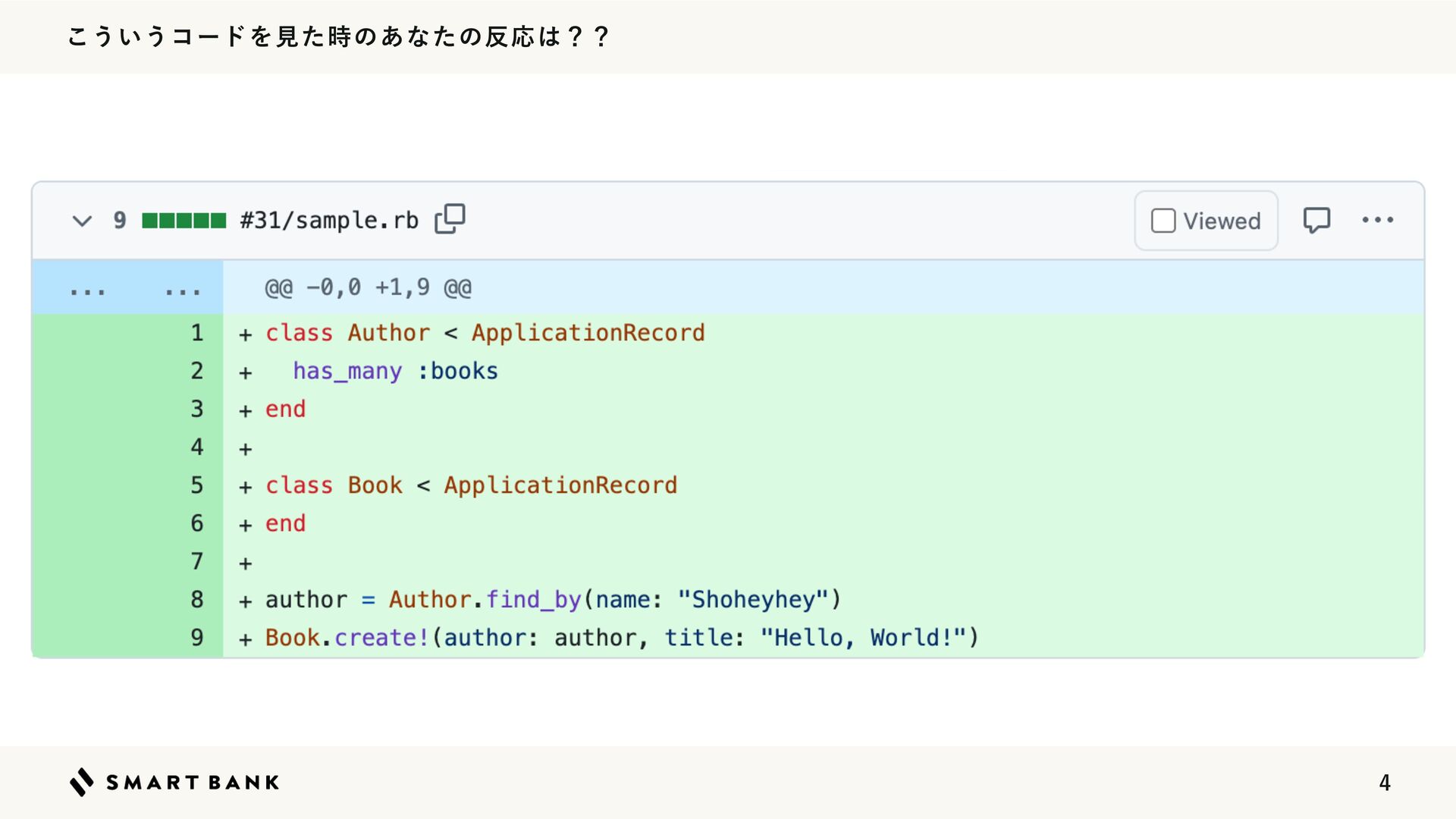Screen dimensions: 1456x819
Task: Click the SmartBank logo
Action: pos(174,782)
